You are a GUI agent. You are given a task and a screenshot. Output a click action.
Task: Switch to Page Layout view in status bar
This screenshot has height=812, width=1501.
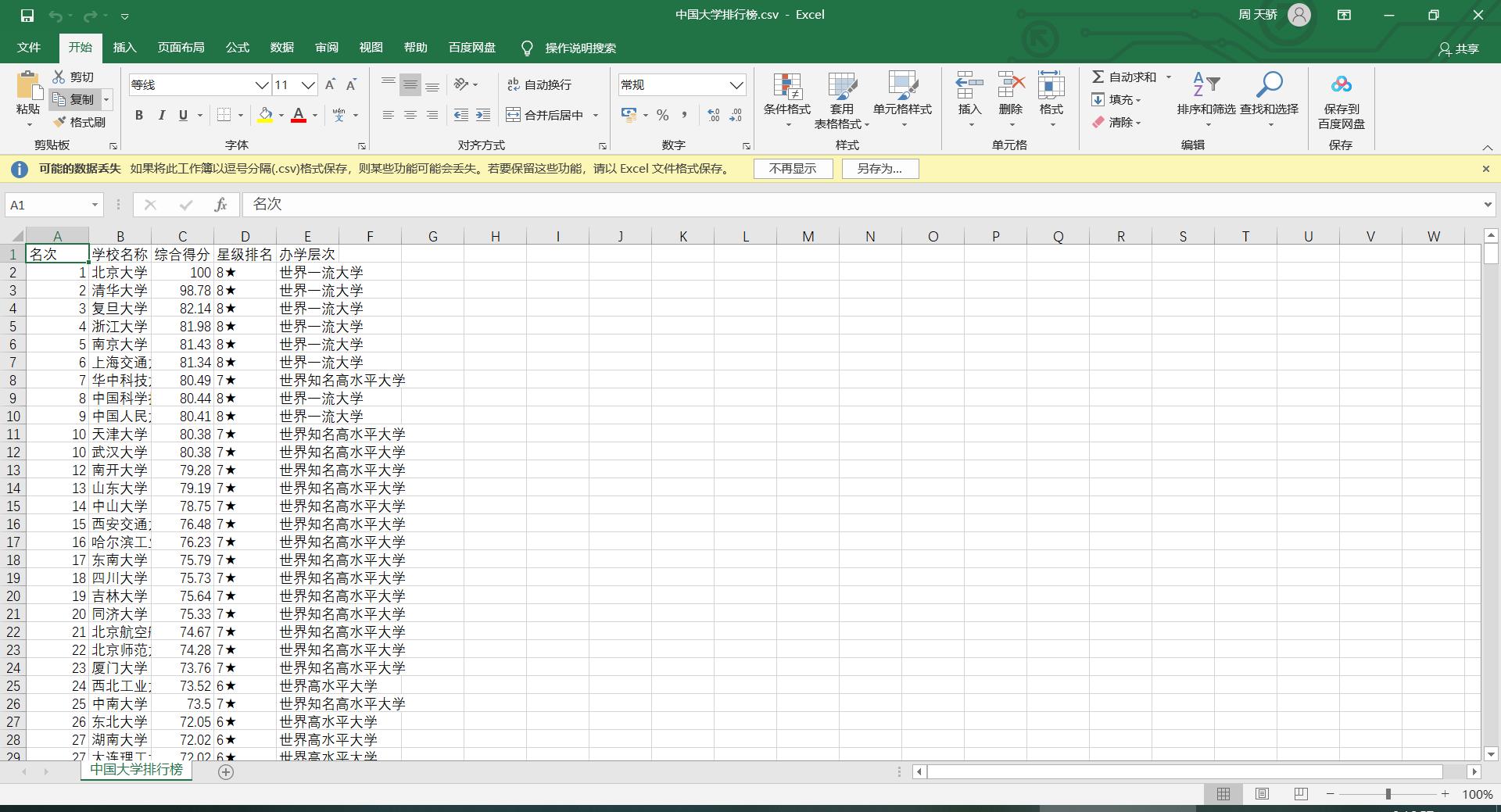1262,794
